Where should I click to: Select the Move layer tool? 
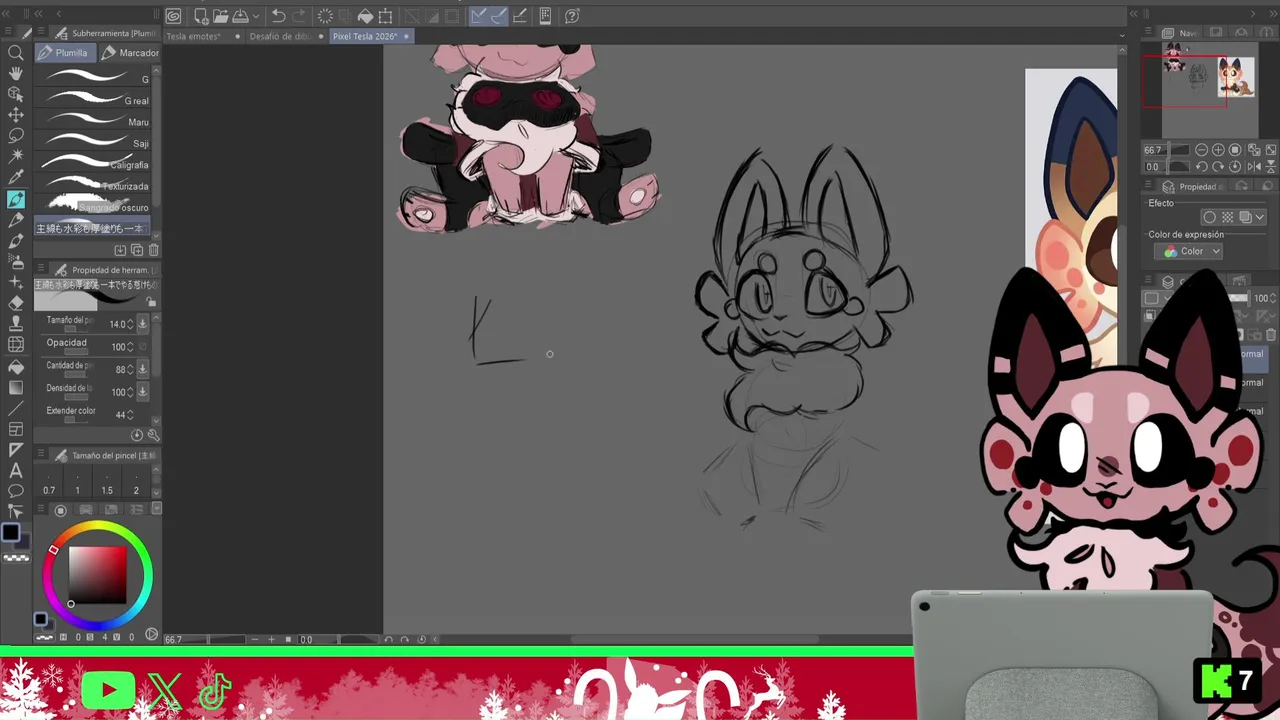tap(16, 115)
